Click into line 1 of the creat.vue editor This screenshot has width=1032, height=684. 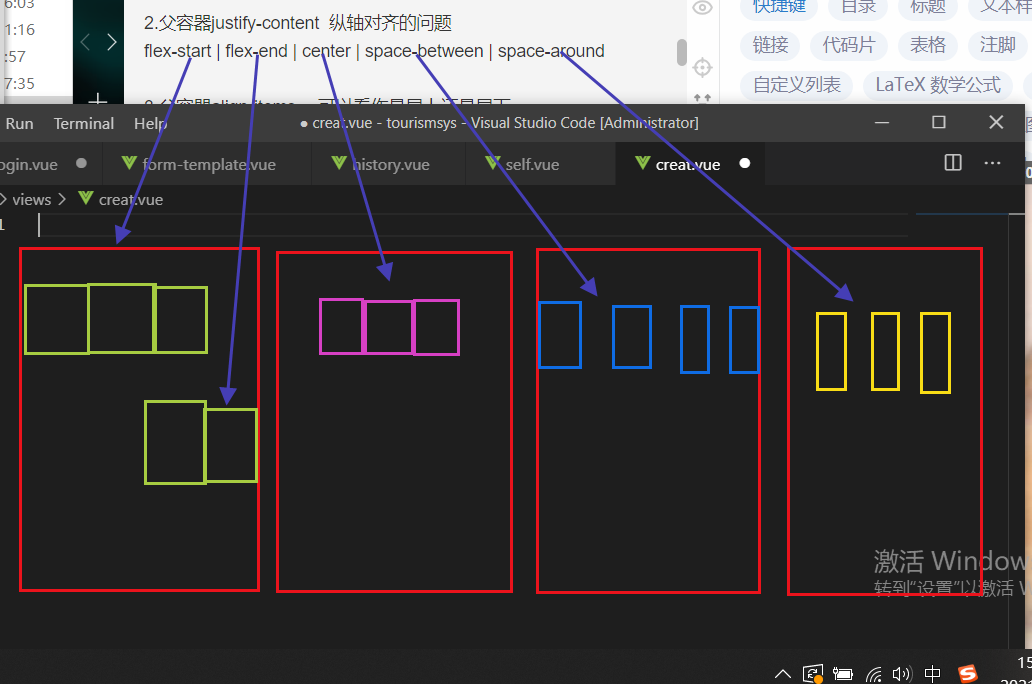point(474,224)
